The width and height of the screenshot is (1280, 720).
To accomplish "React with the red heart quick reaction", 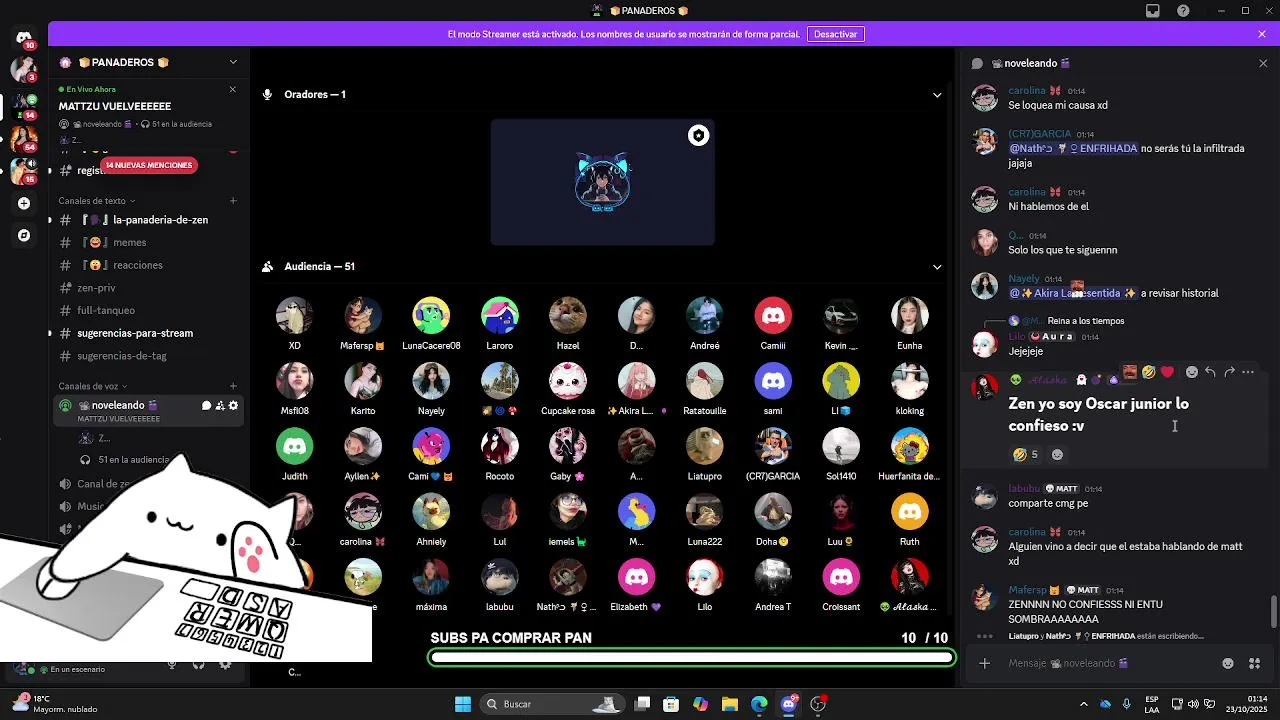I will (x=1167, y=372).
